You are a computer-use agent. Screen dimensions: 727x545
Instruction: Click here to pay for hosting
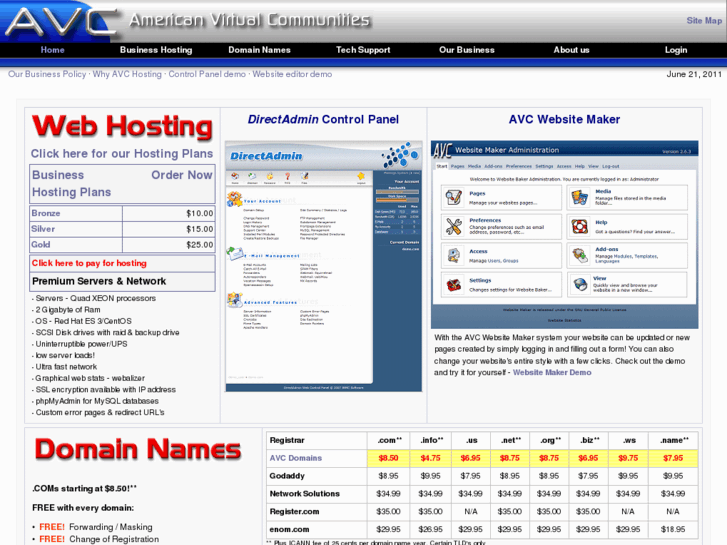click(x=89, y=263)
